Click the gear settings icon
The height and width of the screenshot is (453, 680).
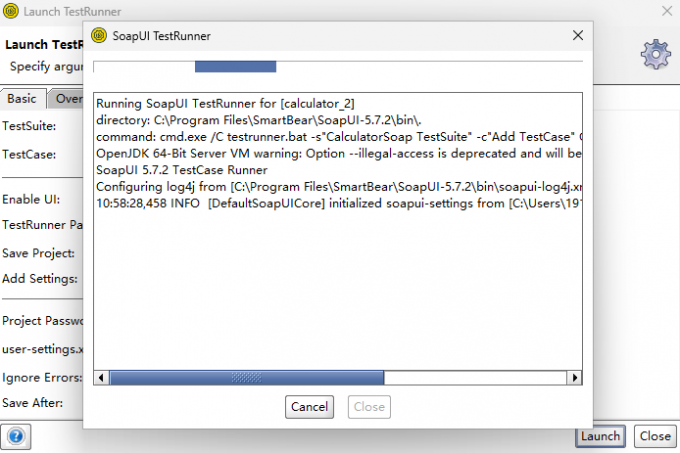point(655,54)
